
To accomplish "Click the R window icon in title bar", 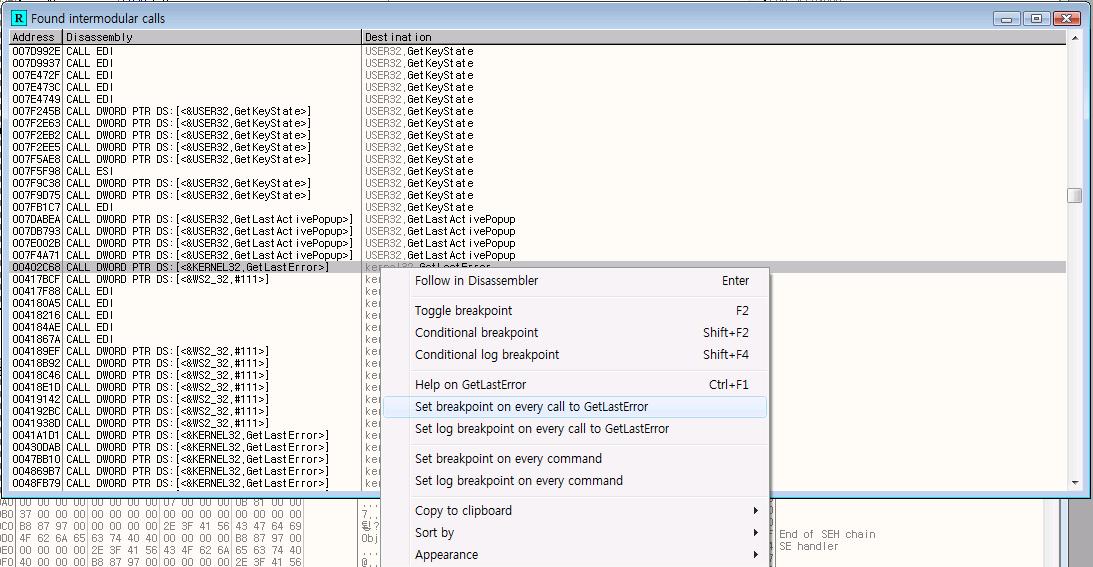I will point(19,18).
